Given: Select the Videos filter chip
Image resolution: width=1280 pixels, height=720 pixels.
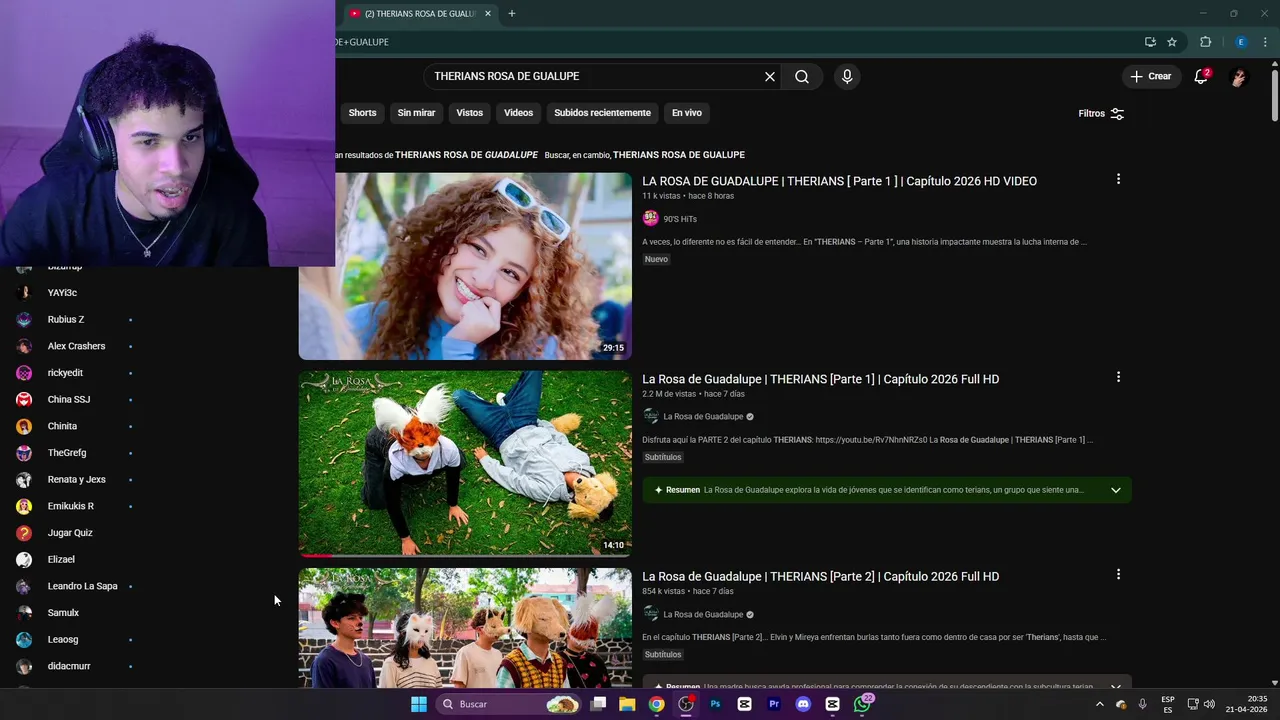Looking at the screenshot, I should (518, 113).
